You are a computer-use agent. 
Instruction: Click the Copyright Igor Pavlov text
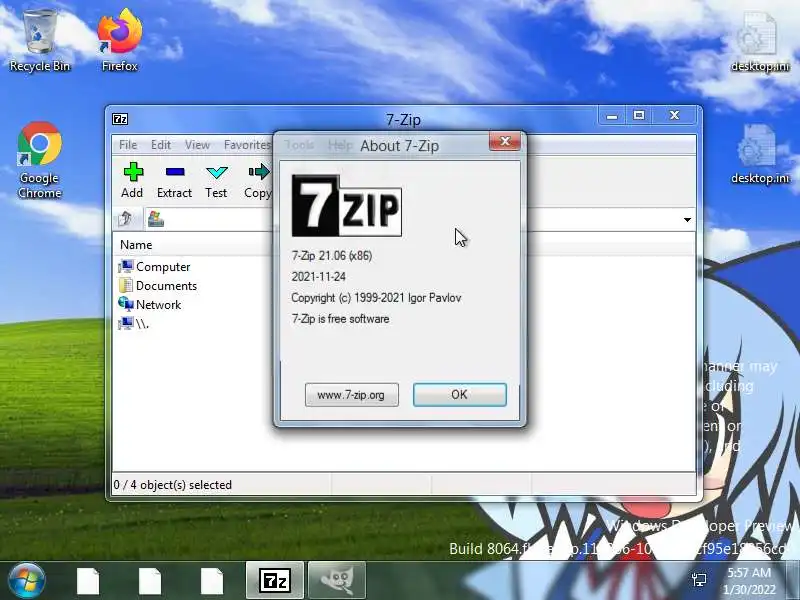[x=376, y=297]
